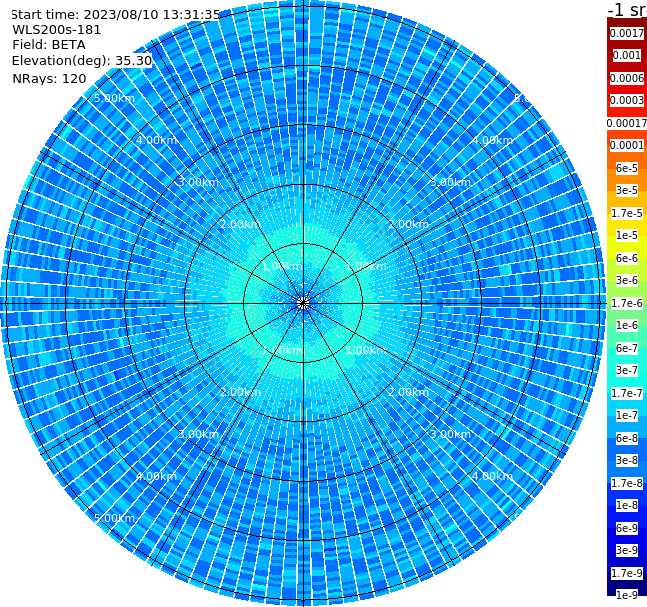Select the 2.00km range label in southeast quadrant
The image size is (647, 607).
point(408,392)
